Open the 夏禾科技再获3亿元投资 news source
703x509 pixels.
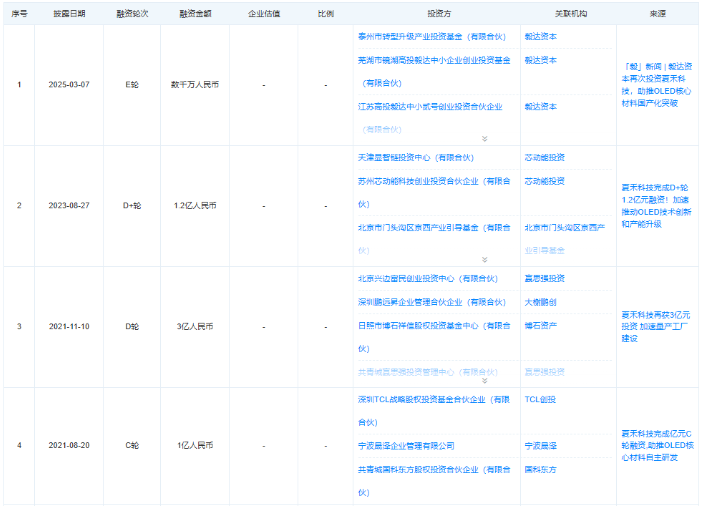655,327
